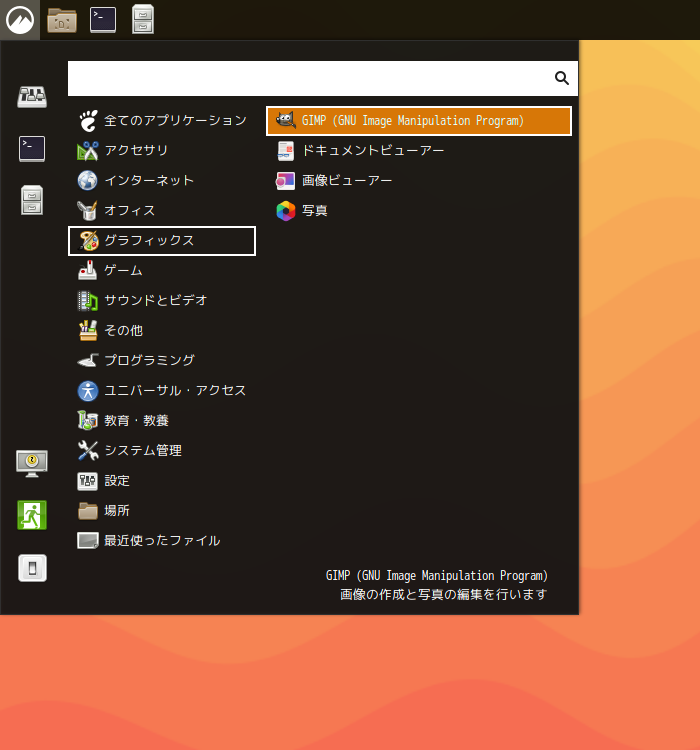
Task: Click the palette icon beside グラフィックス
Action: [88, 241]
